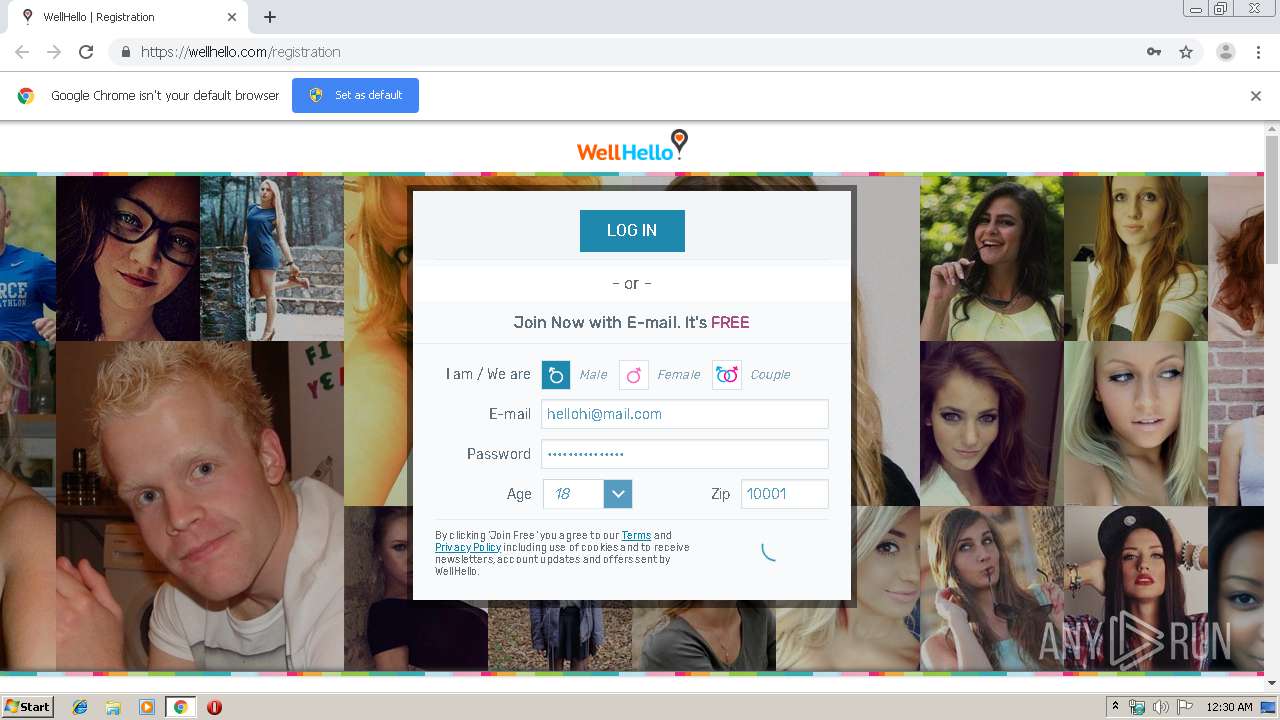Click the LOG IN button
This screenshot has height=720, width=1280.
(632, 230)
